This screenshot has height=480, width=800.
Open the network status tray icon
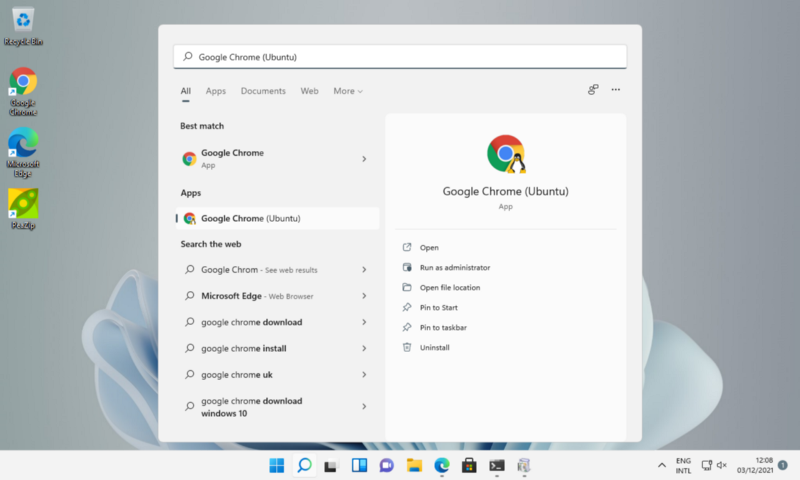tap(707, 465)
